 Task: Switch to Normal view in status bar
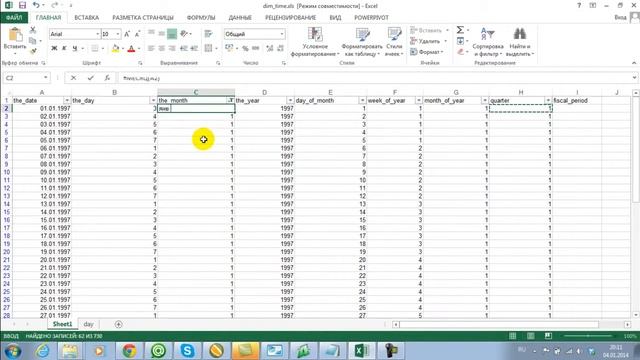point(512,336)
